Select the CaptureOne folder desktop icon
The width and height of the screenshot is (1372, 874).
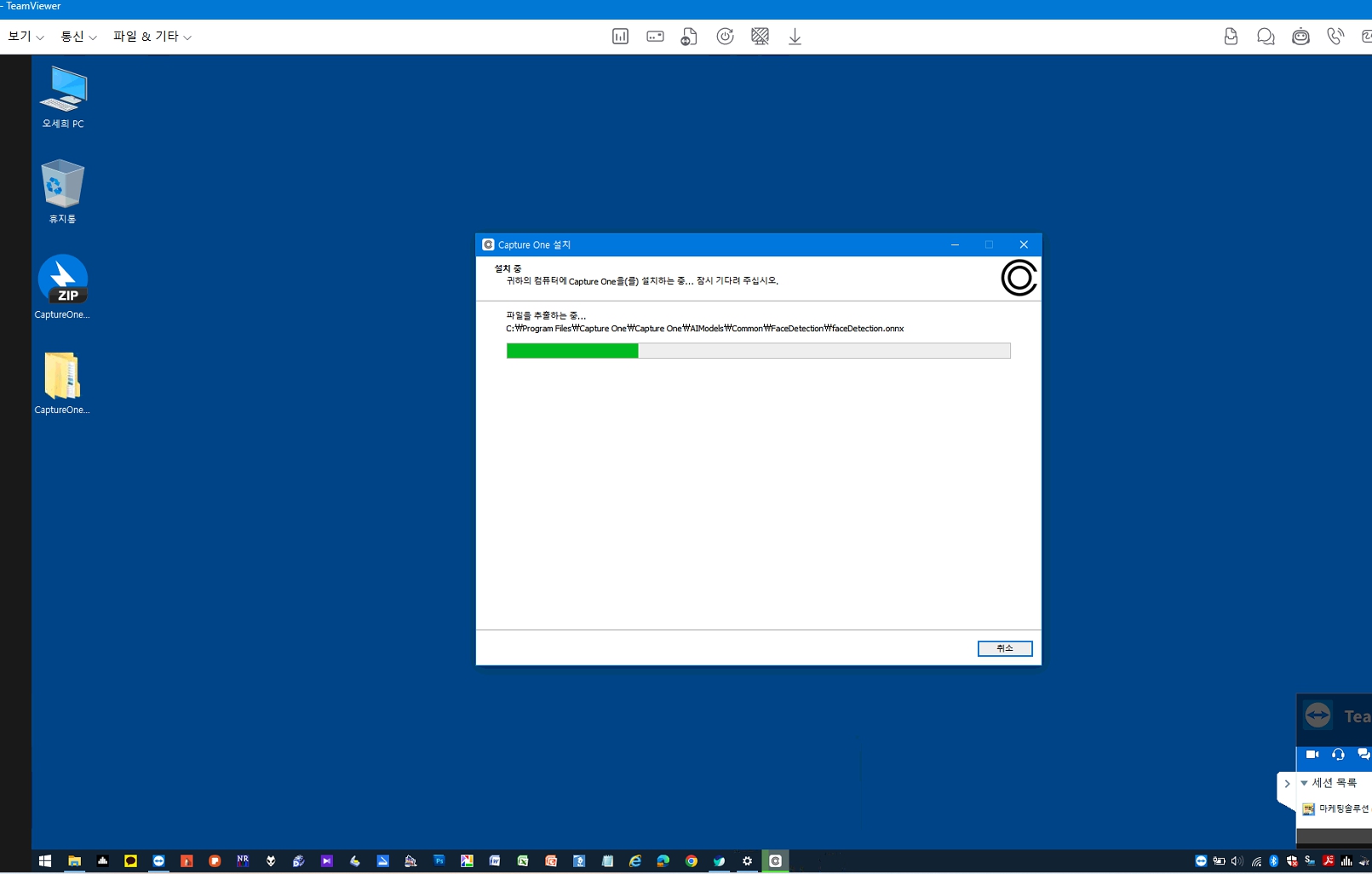(x=62, y=382)
